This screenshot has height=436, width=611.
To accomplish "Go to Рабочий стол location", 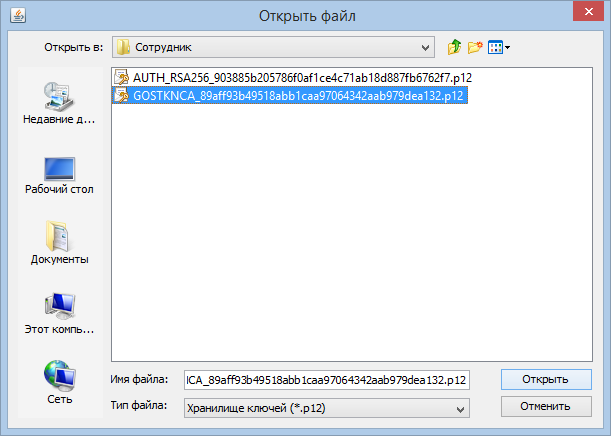I will [x=58, y=174].
